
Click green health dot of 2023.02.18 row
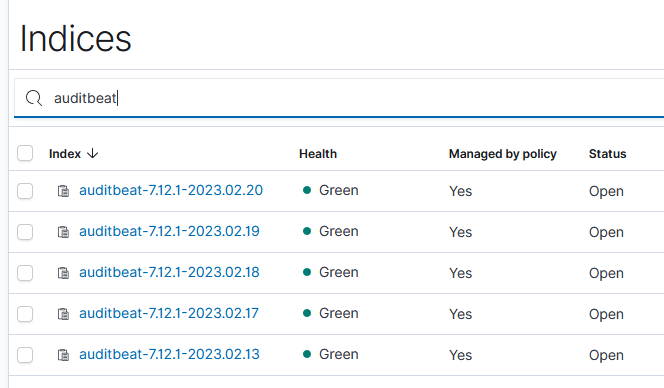[307, 272]
